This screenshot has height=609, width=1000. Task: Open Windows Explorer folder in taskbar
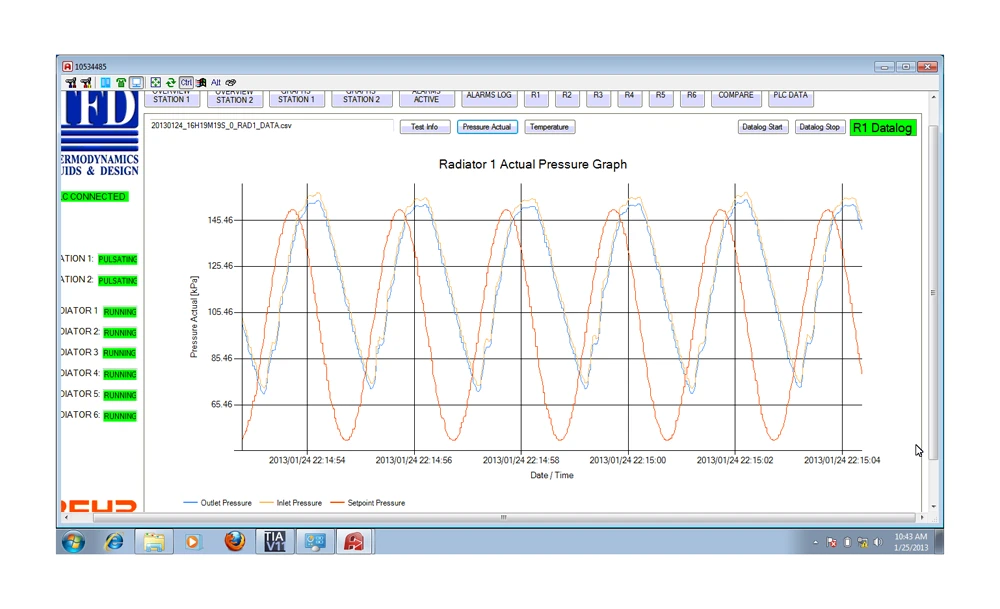point(154,542)
